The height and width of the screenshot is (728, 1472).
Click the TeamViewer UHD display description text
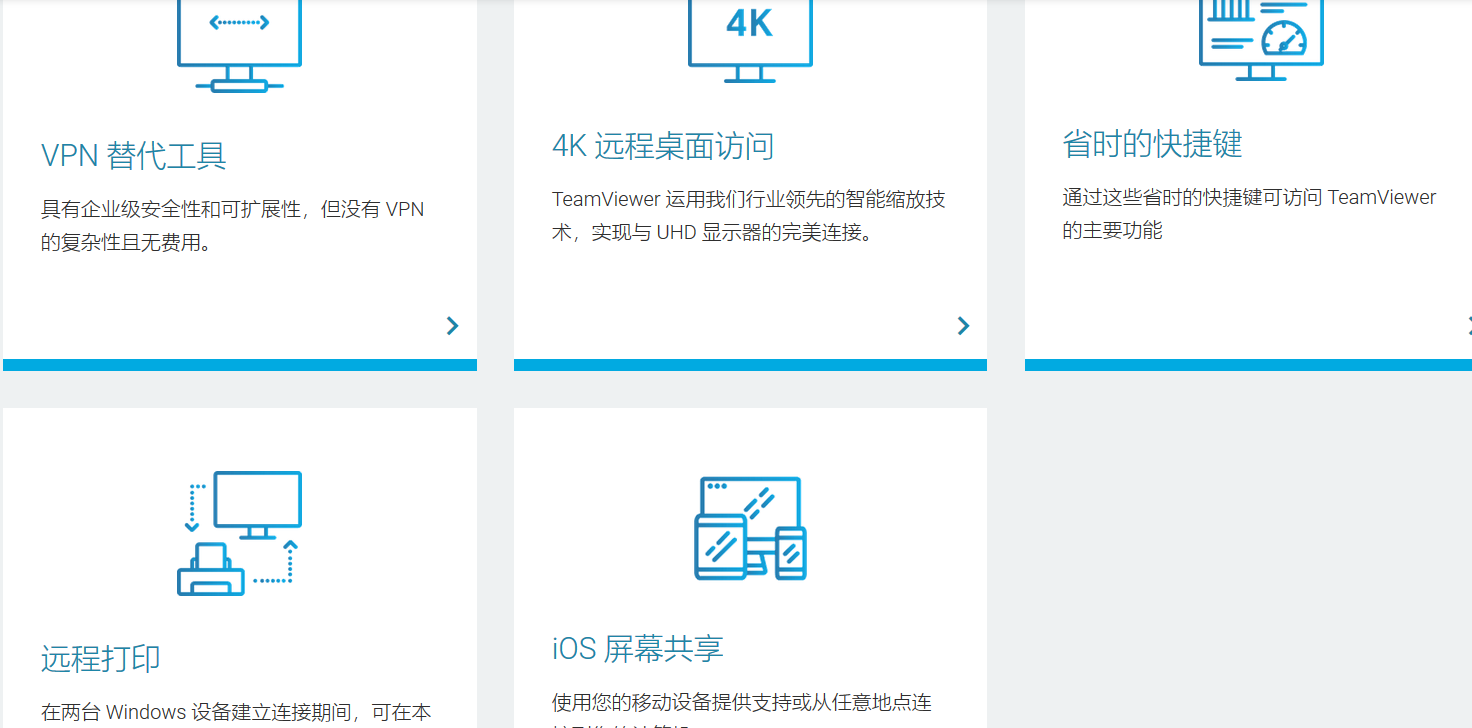click(749, 216)
